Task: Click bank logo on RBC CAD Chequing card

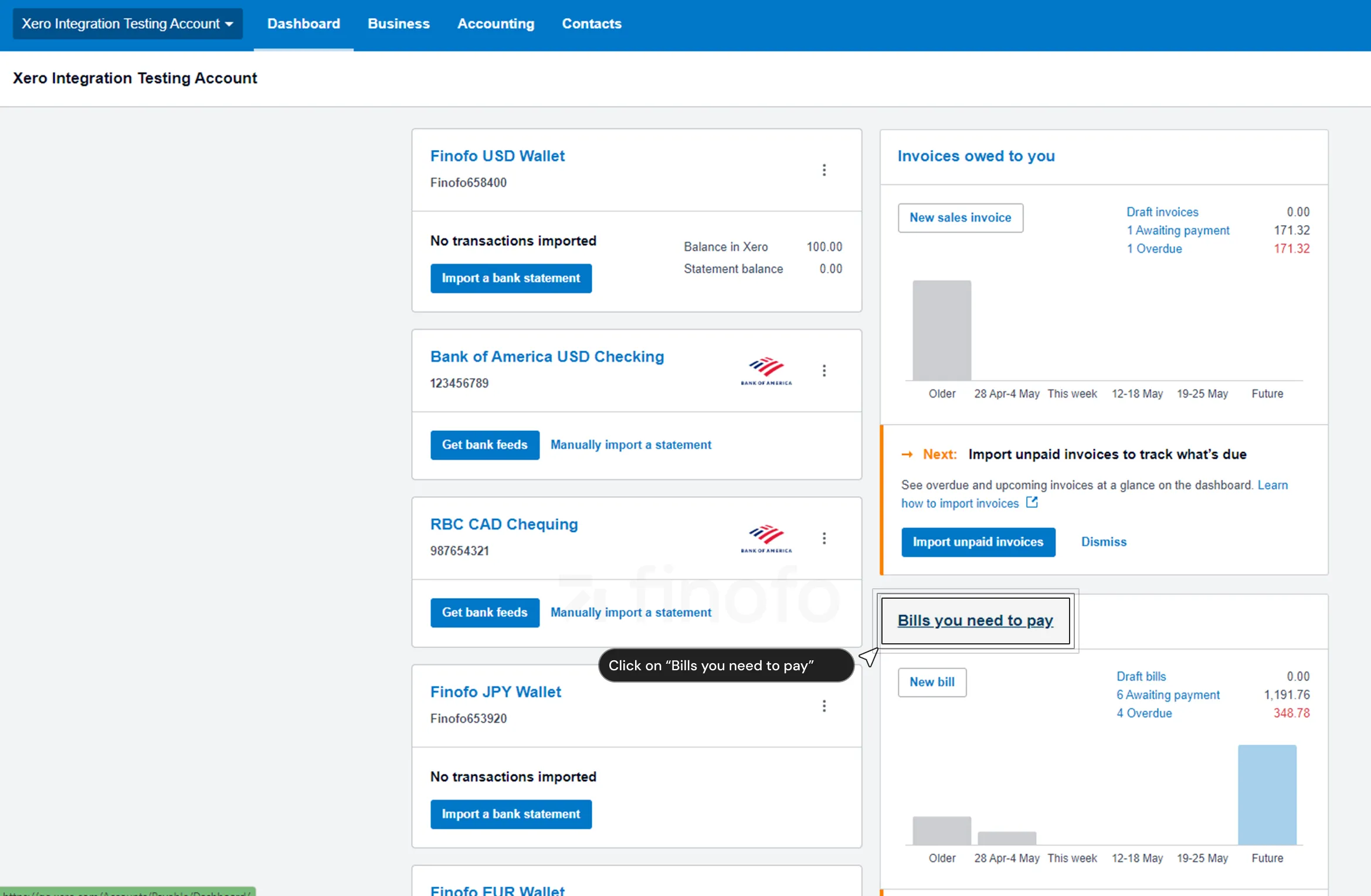Action: pos(766,538)
